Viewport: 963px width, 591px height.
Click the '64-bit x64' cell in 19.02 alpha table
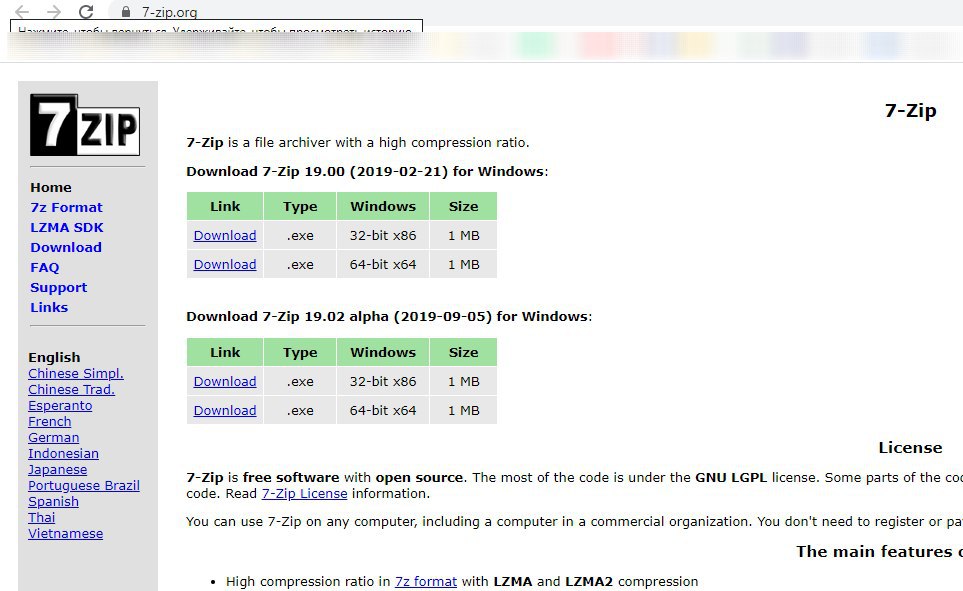tap(383, 410)
